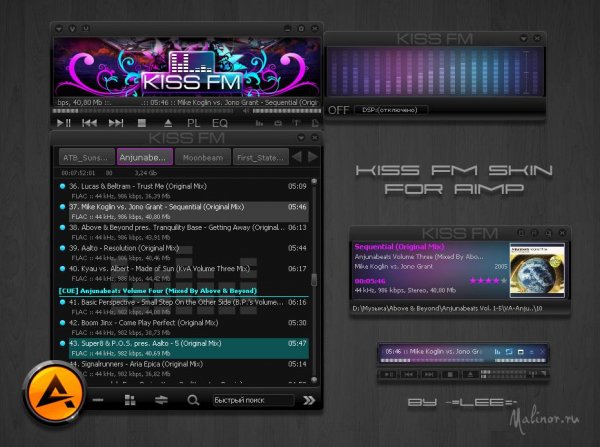The image size is (600, 447).
Task: Click the tray icon in main player title bar
Action: tap(287, 29)
